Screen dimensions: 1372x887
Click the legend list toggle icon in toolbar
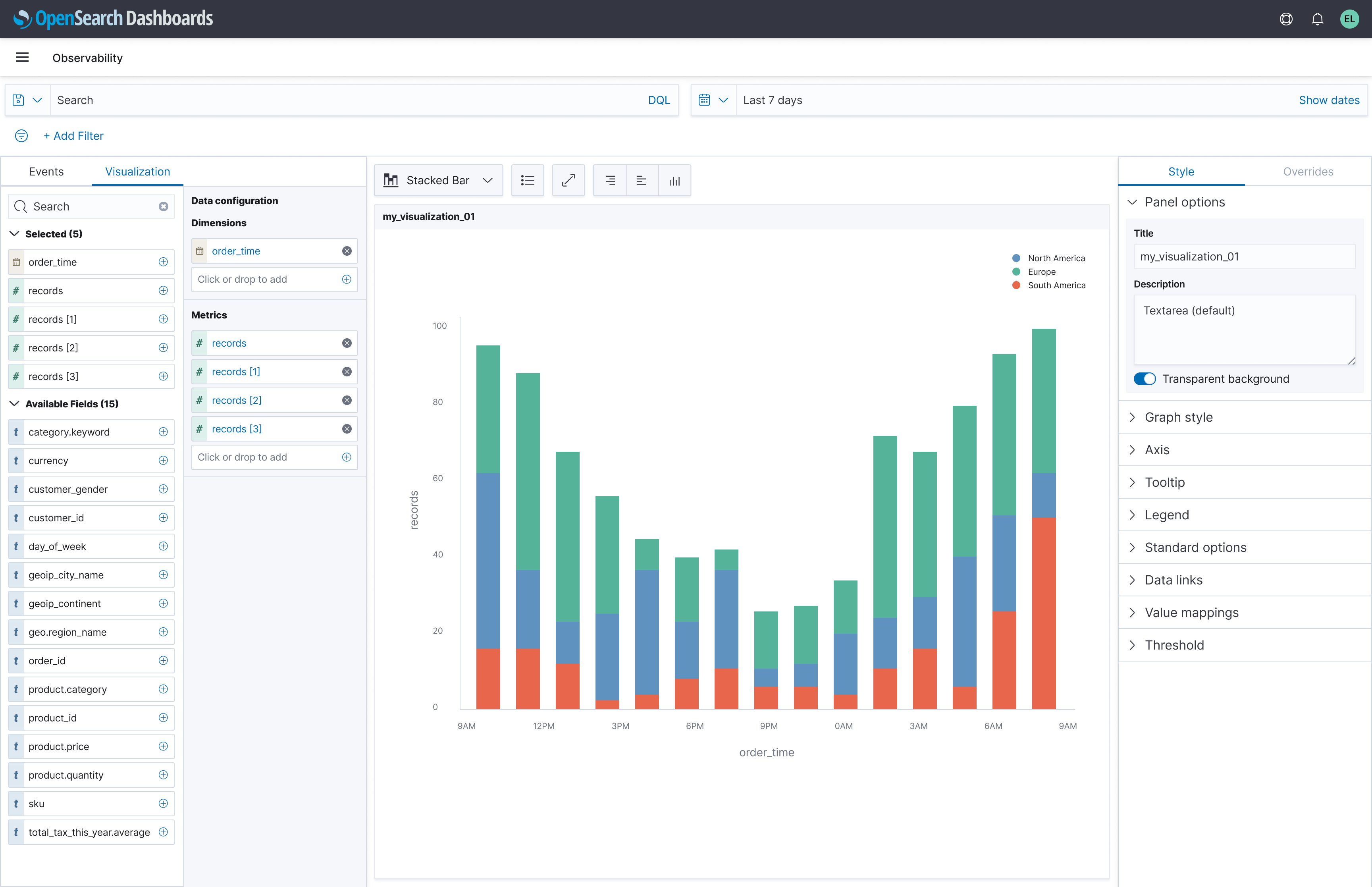tap(527, 180)
